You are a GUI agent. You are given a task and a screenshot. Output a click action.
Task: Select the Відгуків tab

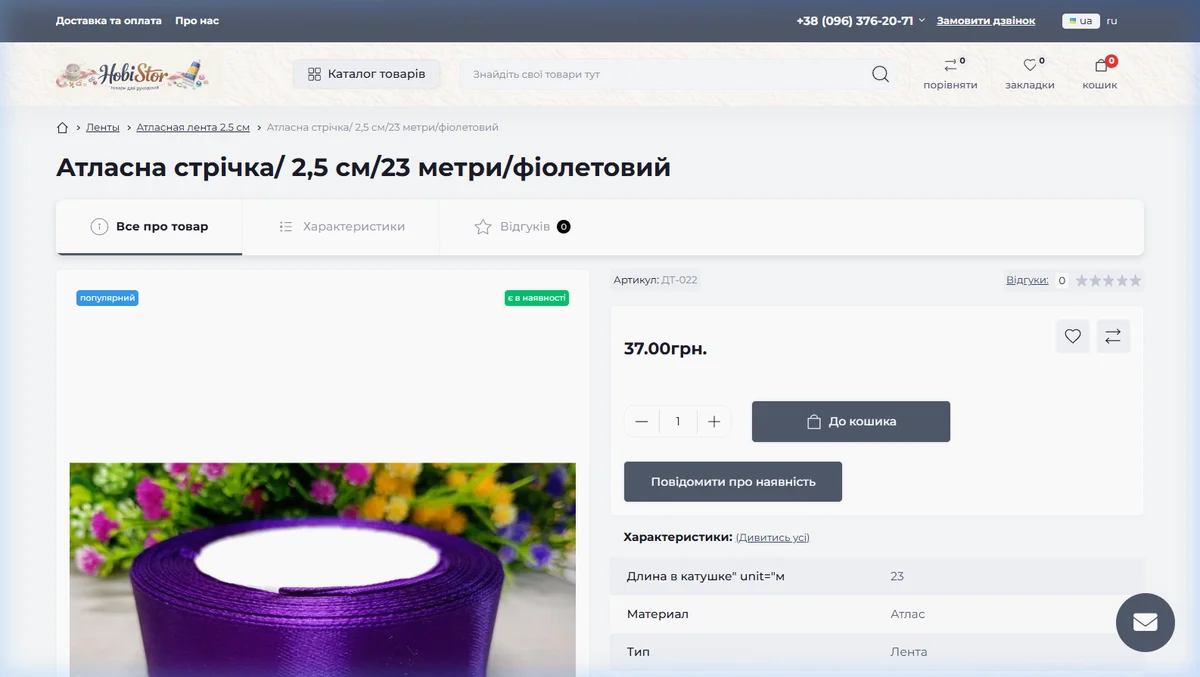(x=522, y=227)
